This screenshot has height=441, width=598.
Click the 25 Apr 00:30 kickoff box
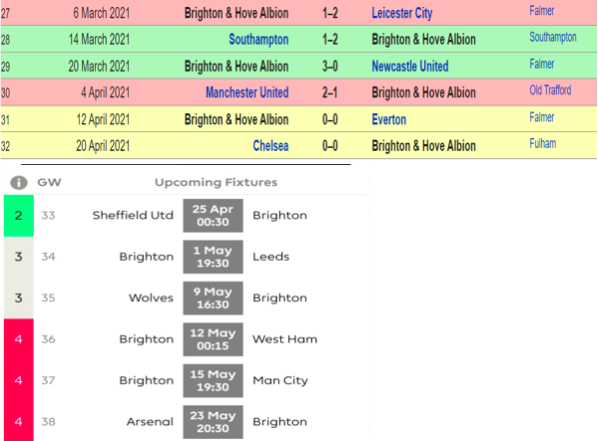[x=213, y=216]
